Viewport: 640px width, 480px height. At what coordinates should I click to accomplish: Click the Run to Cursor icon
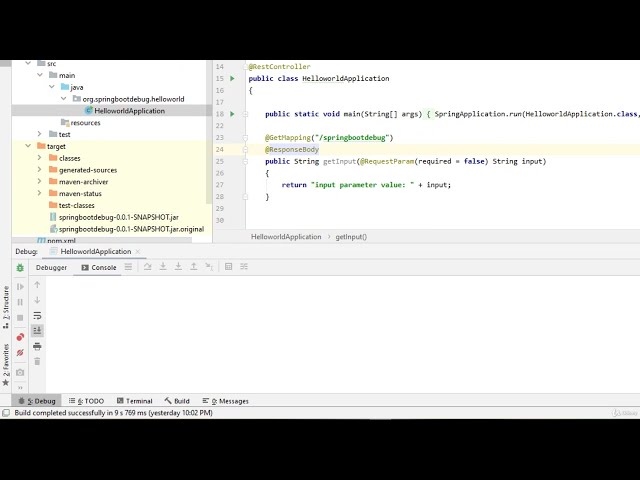pyautogui.click(x=209, y=267)
